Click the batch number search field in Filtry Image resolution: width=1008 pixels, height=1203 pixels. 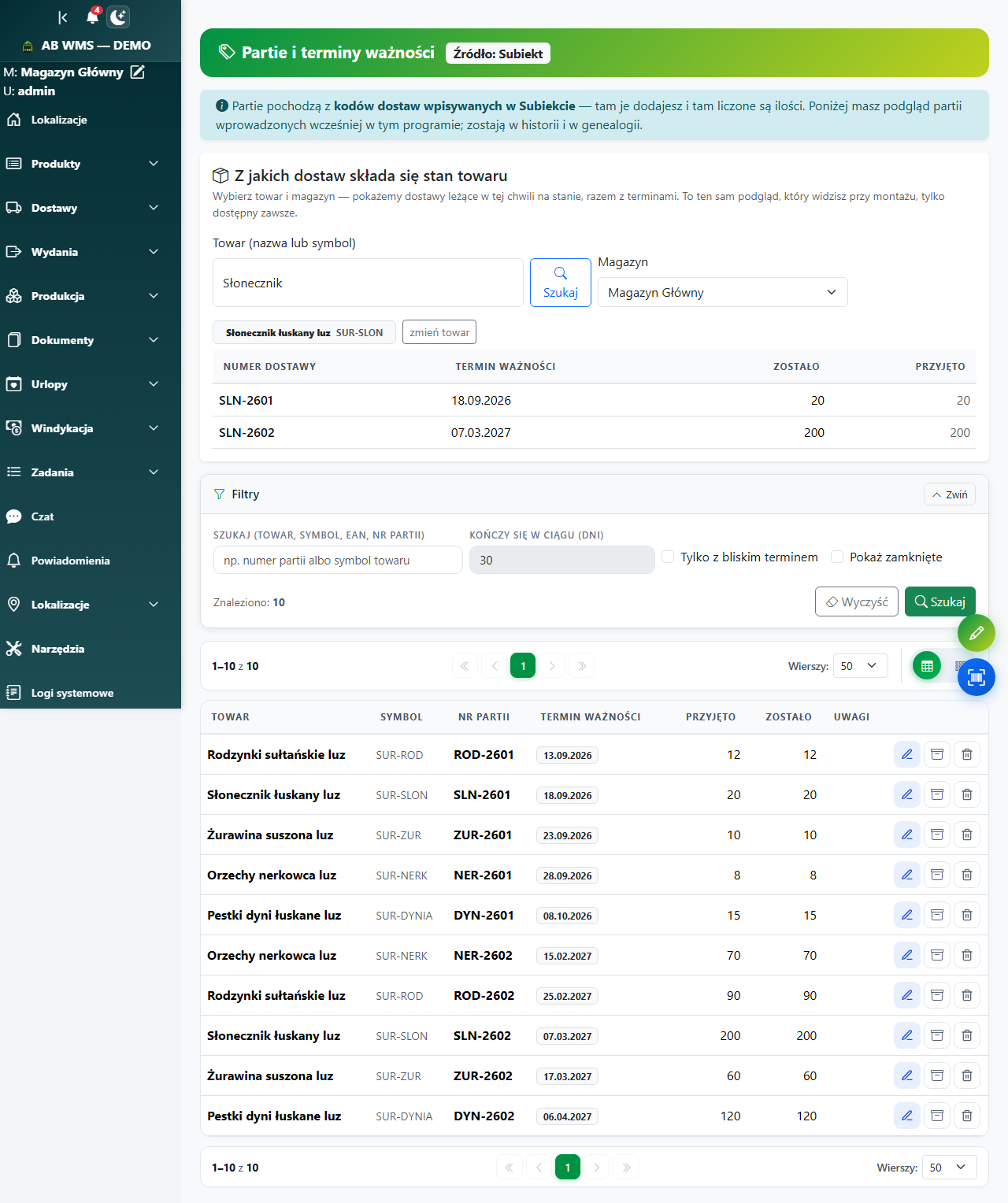338,560
